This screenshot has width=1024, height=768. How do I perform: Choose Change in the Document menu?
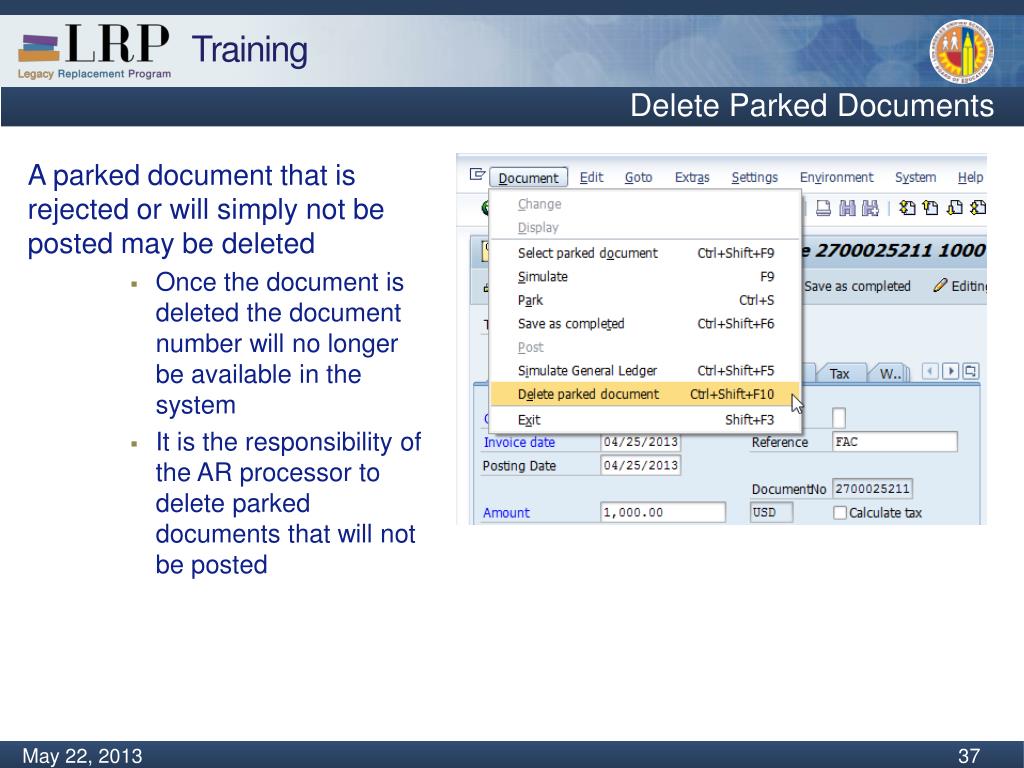(645, 204)
